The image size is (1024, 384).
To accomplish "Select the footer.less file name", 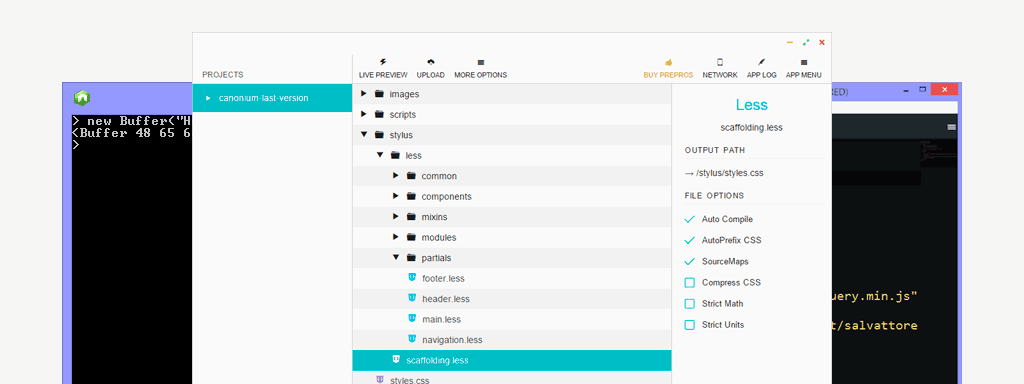I will 443,278.
